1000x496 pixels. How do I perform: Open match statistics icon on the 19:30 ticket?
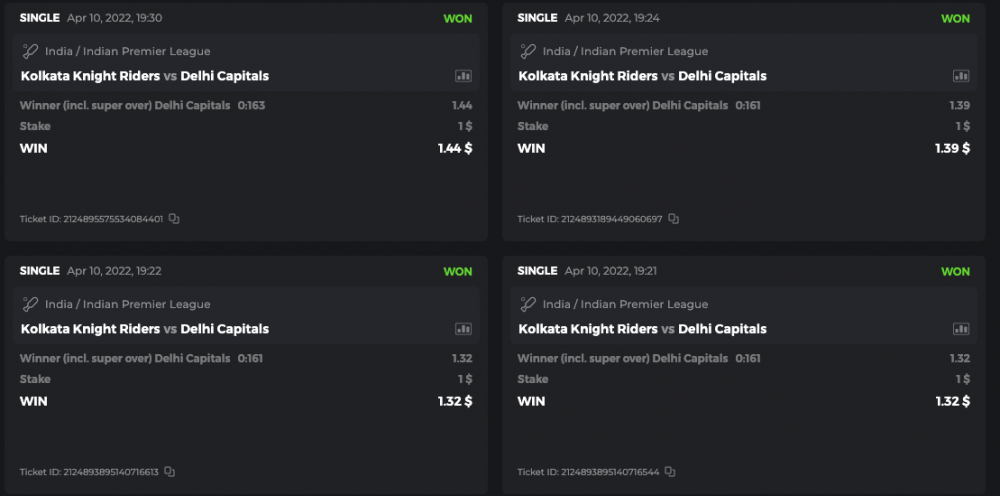[463, 76]
